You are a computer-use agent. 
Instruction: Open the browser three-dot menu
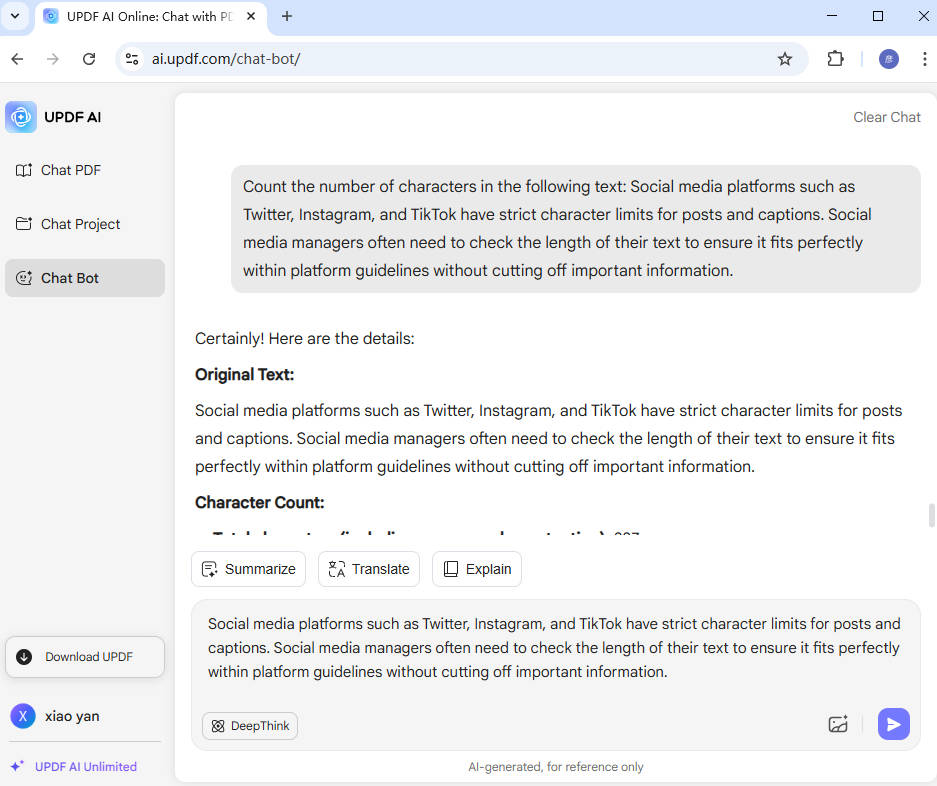click(x=924, y=59)
